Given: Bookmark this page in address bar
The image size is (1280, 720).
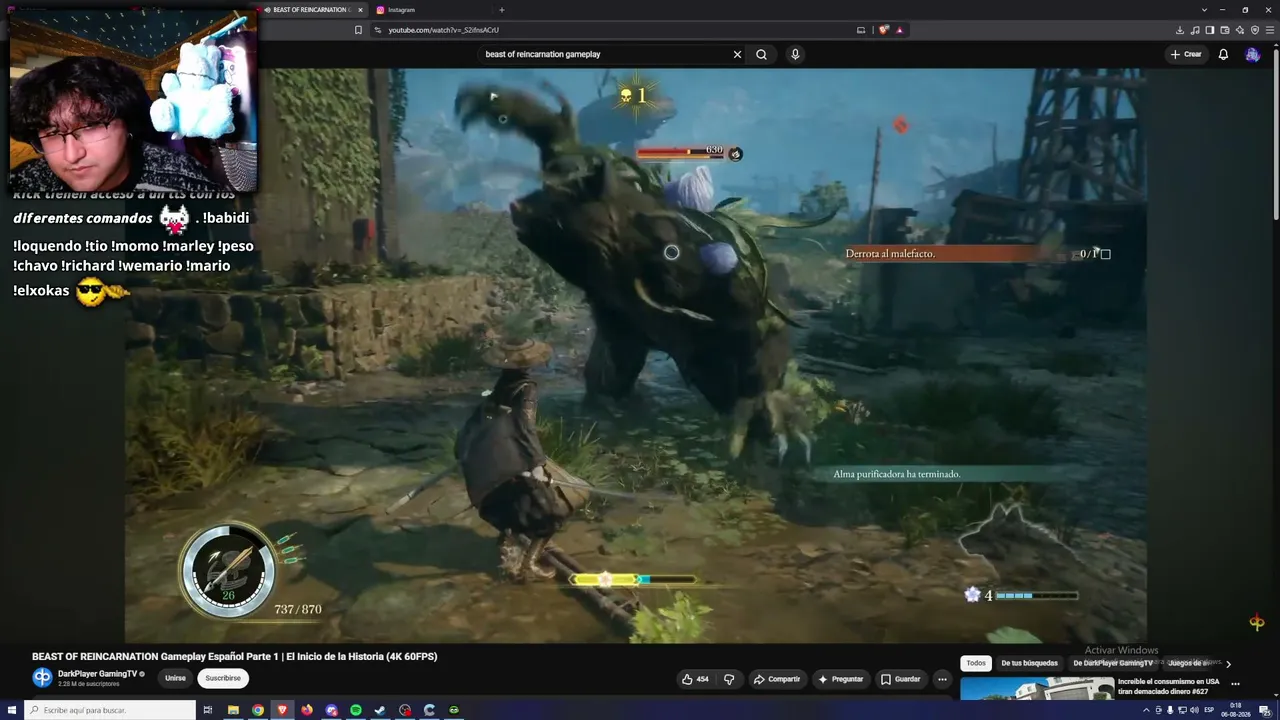Looking at the screenshot, I should tap(358, 30).
